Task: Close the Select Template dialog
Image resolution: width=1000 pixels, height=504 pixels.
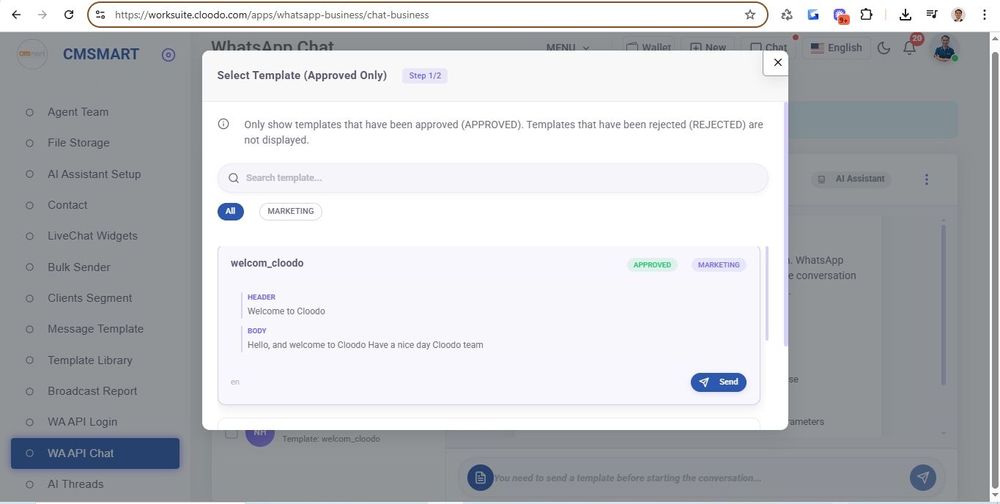Action: coord(777,62)
